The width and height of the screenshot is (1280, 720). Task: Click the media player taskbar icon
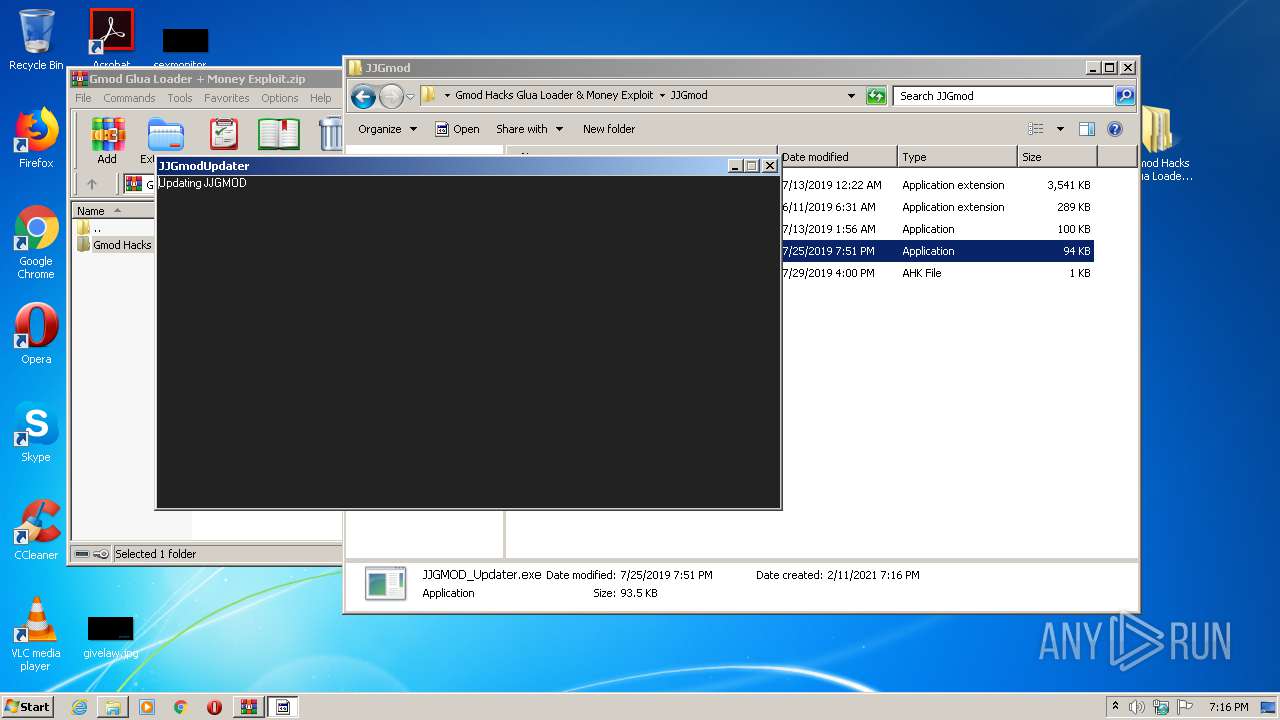coord(147,707)
